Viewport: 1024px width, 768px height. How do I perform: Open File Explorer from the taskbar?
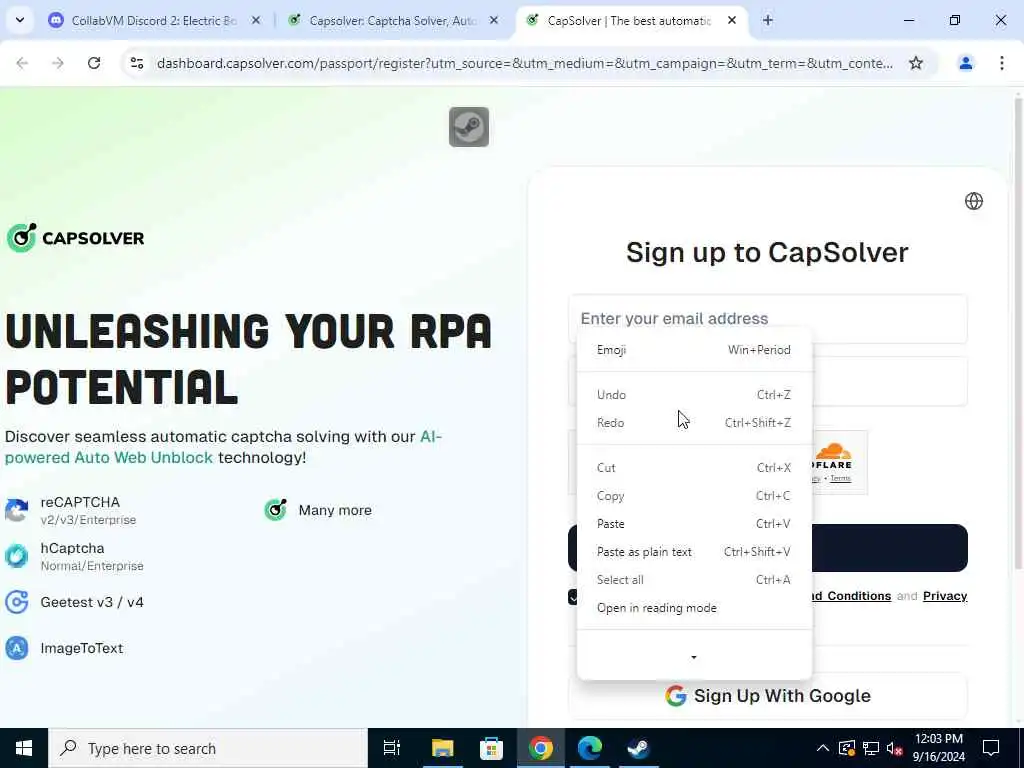(442, 748)
